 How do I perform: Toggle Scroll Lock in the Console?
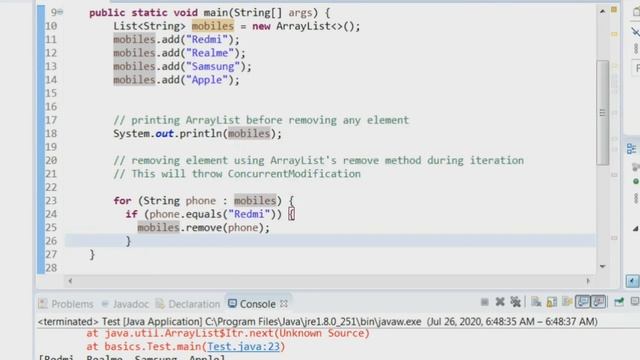point(552,302)
